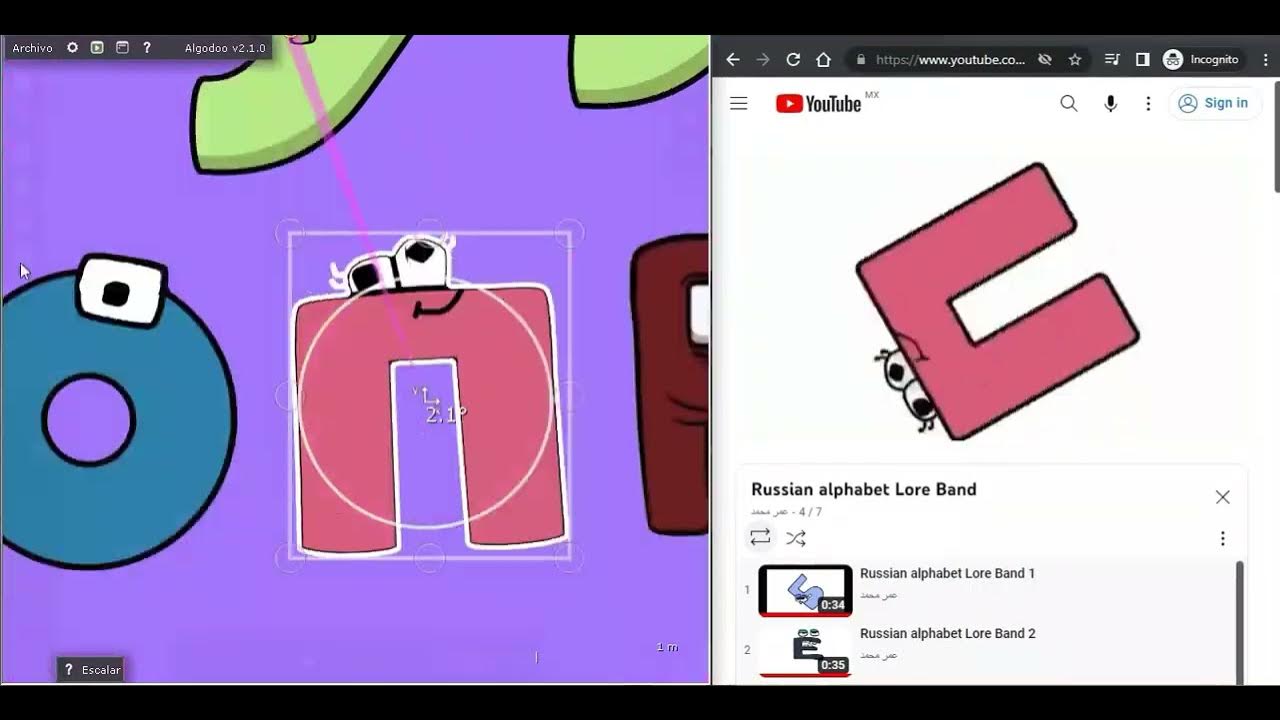The image size is (1280, 720).
Task: Click the 'Russian alphabet Lore Band 1' title text
Action: coord(947,573)
